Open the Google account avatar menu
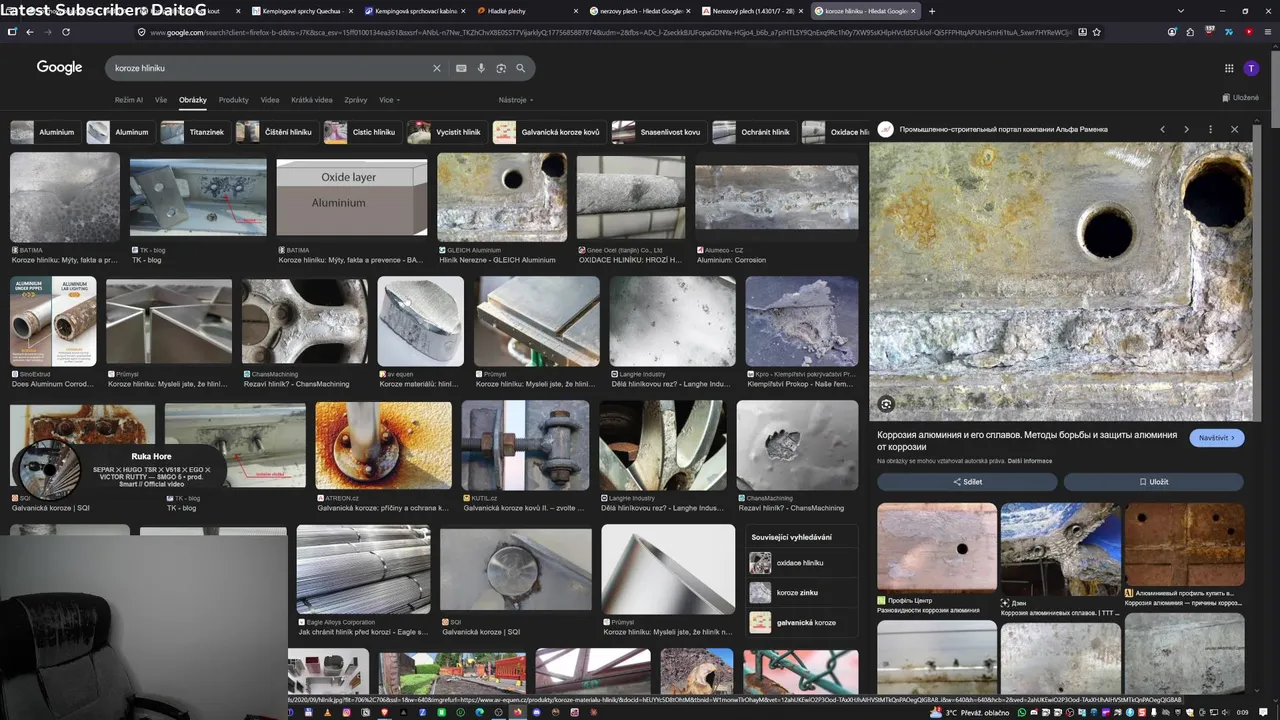The image size is (1280, 720). tap(1251, 68)
